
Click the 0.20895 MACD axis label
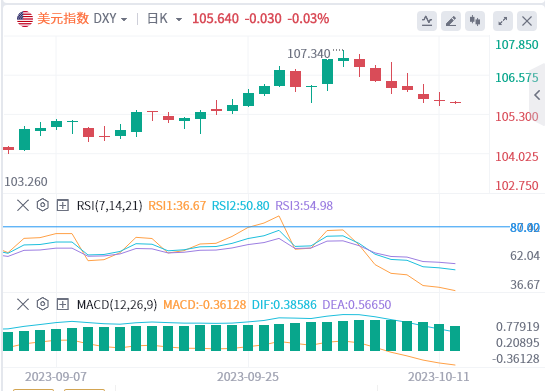[x=518, y=343]
